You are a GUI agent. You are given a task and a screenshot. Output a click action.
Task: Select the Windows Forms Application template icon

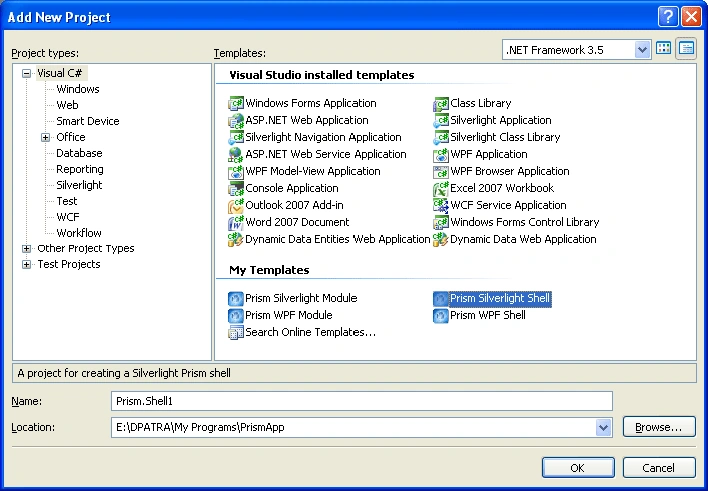tap(236, 103)
